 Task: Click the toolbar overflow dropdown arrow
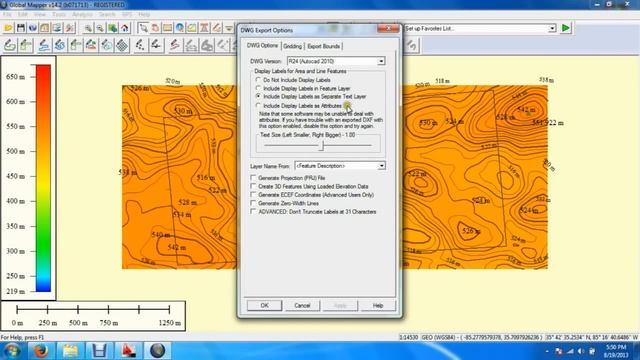point(229,28)
